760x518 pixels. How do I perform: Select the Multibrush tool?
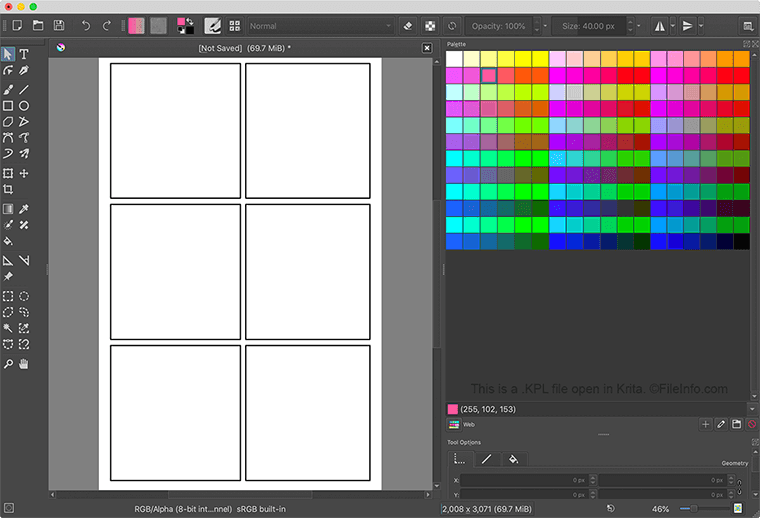24,154
